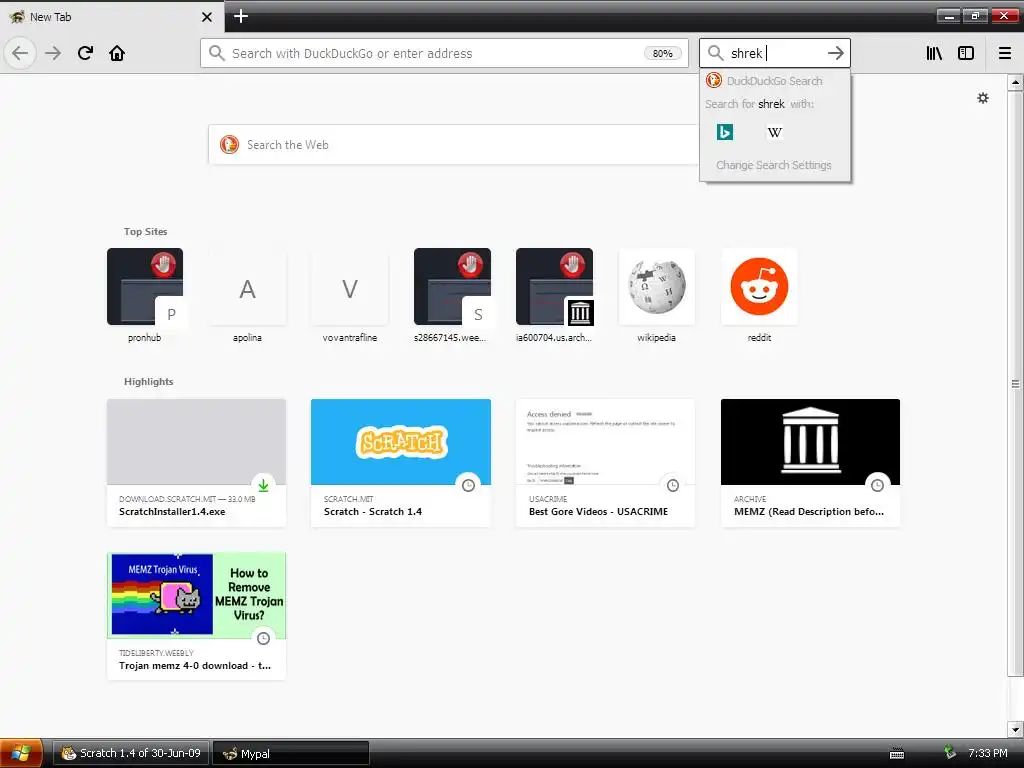
Task: Click history clock on Trojan memz card
Action: [x=263, y=639]
